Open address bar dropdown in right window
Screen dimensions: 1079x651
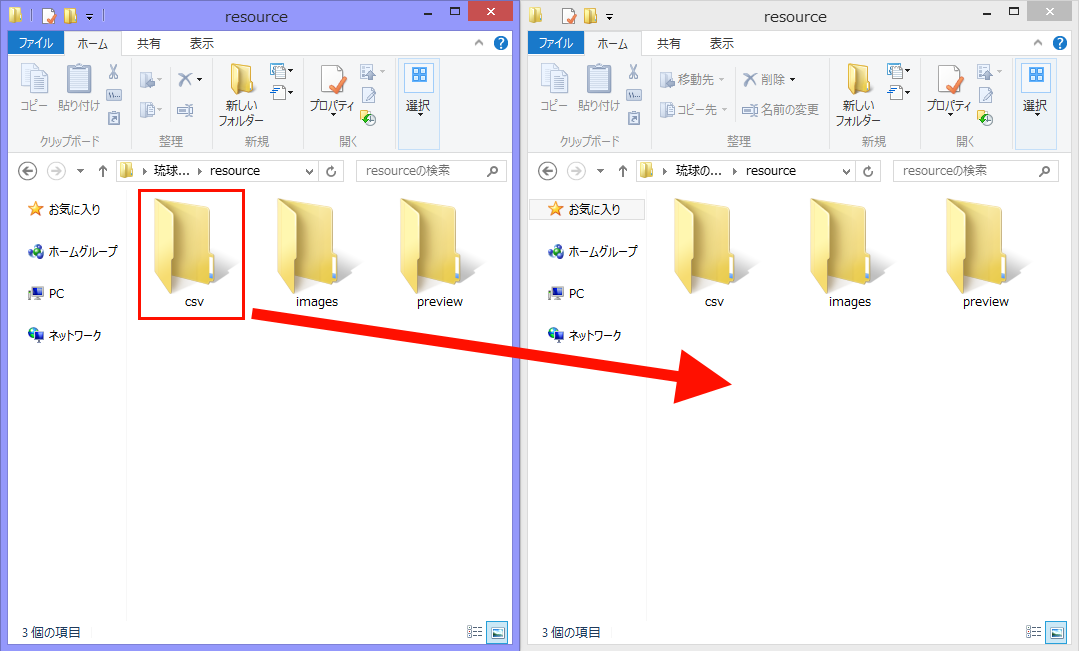coord(846,171)
